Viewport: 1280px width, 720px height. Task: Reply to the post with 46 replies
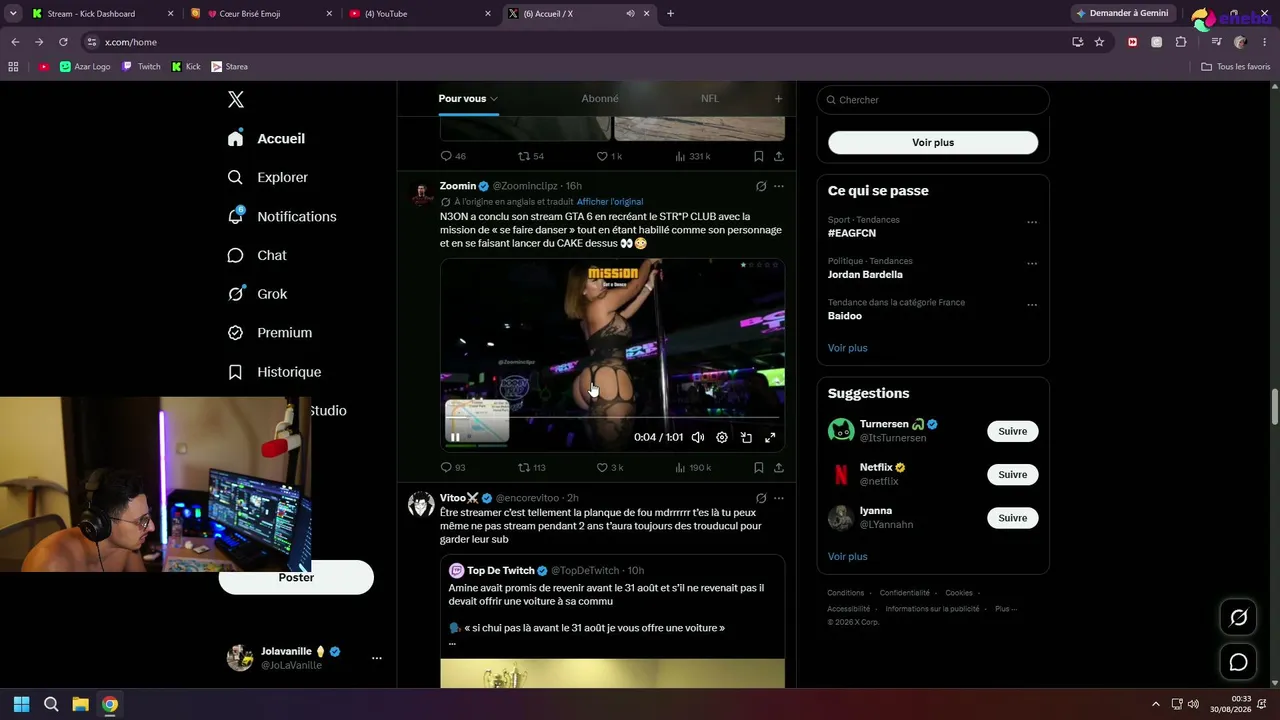pyautogui.click(x=453, y=156)
